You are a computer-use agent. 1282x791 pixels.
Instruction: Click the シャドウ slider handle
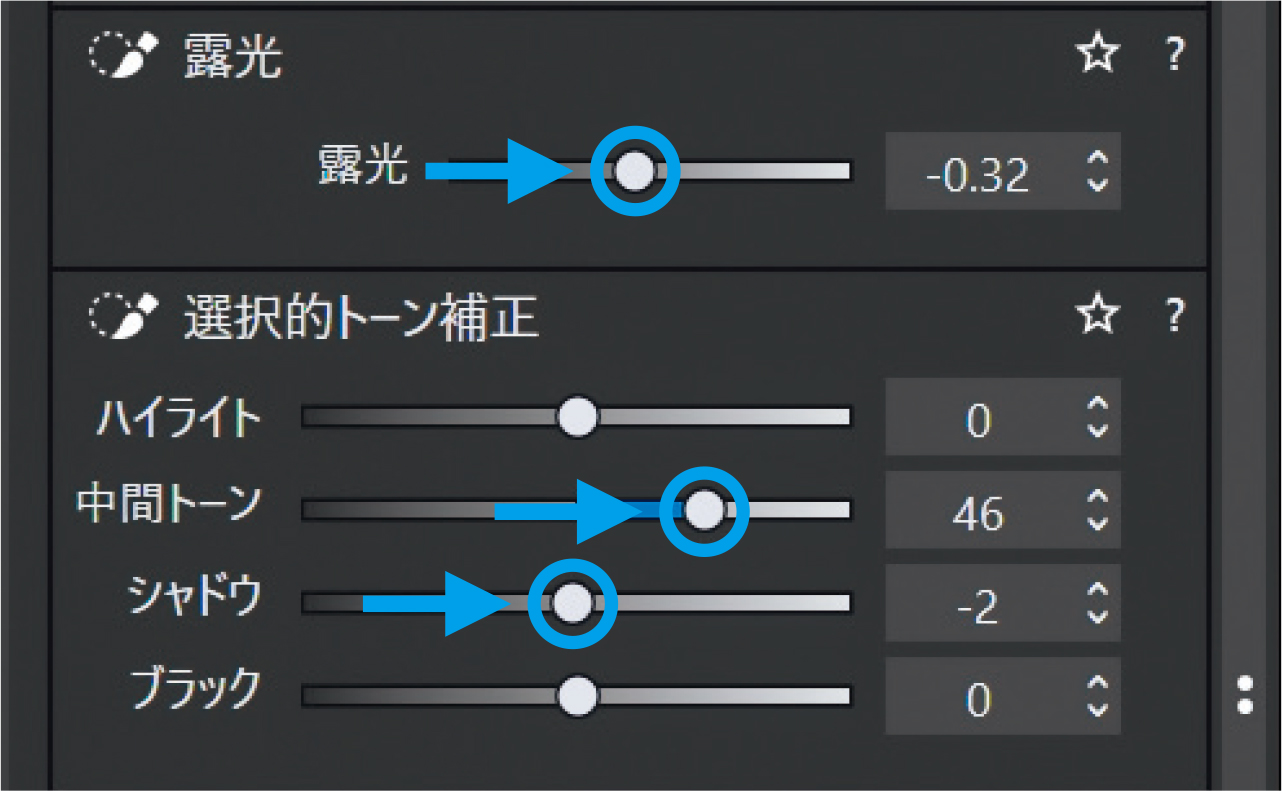coord(573,603)
